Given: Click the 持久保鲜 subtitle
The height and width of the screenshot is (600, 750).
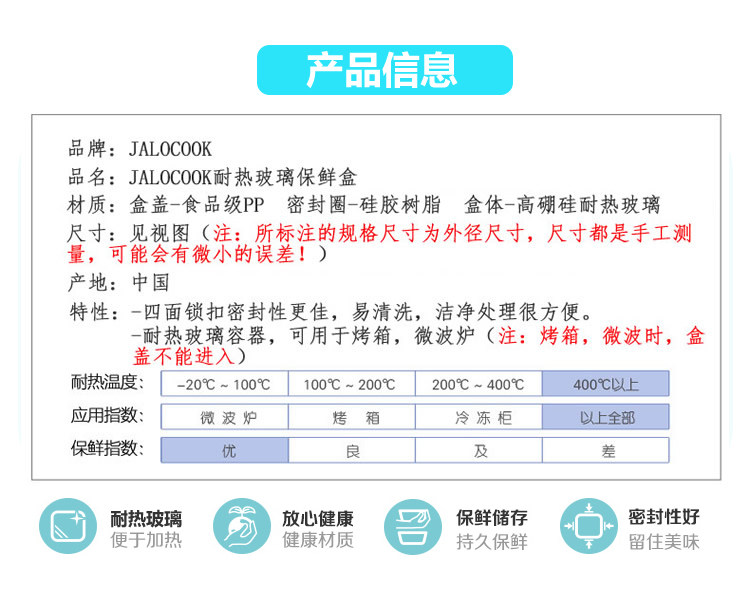Looking at the screenshot, I should click(x=492, y=542).
